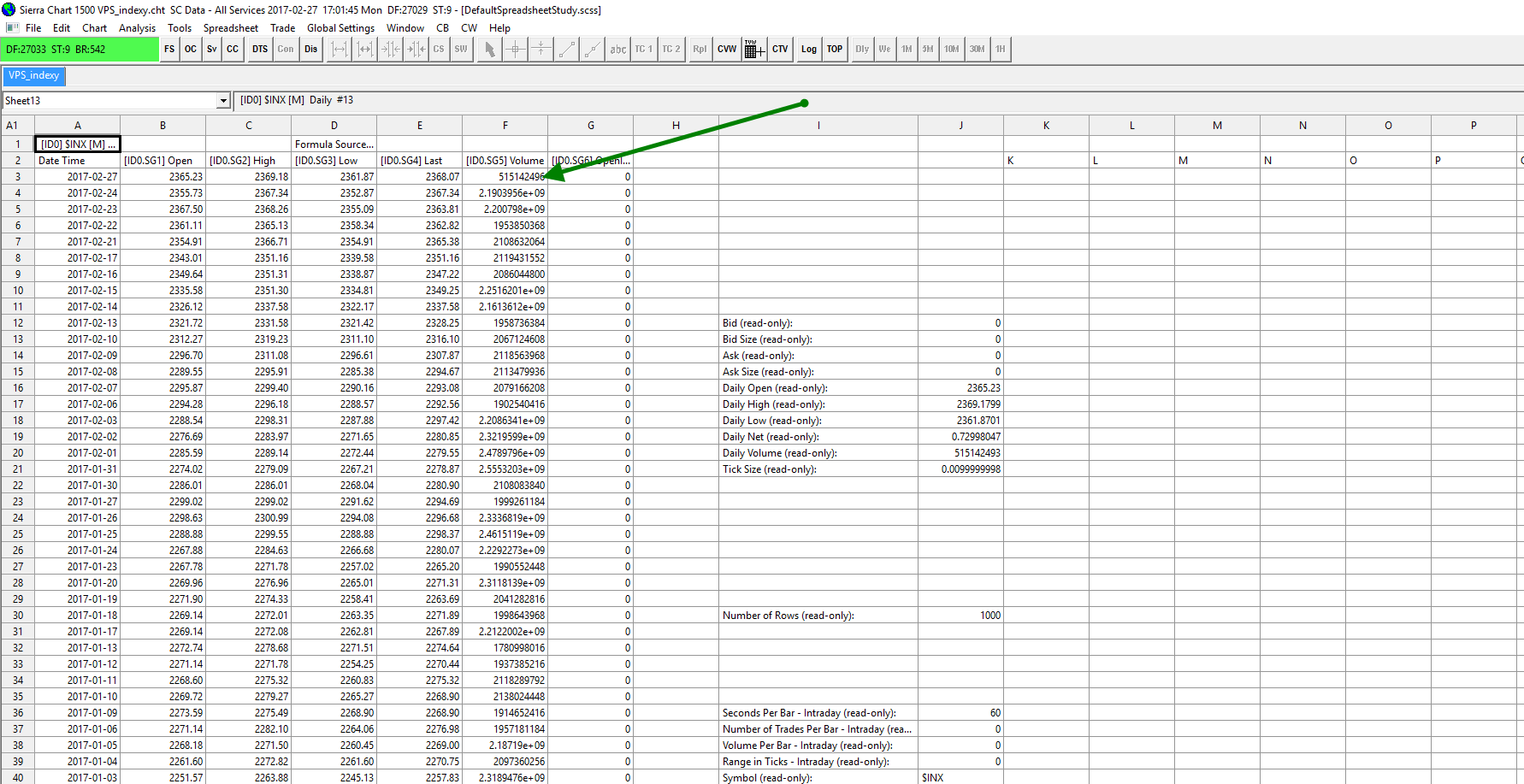Viewport: 1524px width, 784px height.
Task: Click the formula bar input field
Action: click(878, 101)
